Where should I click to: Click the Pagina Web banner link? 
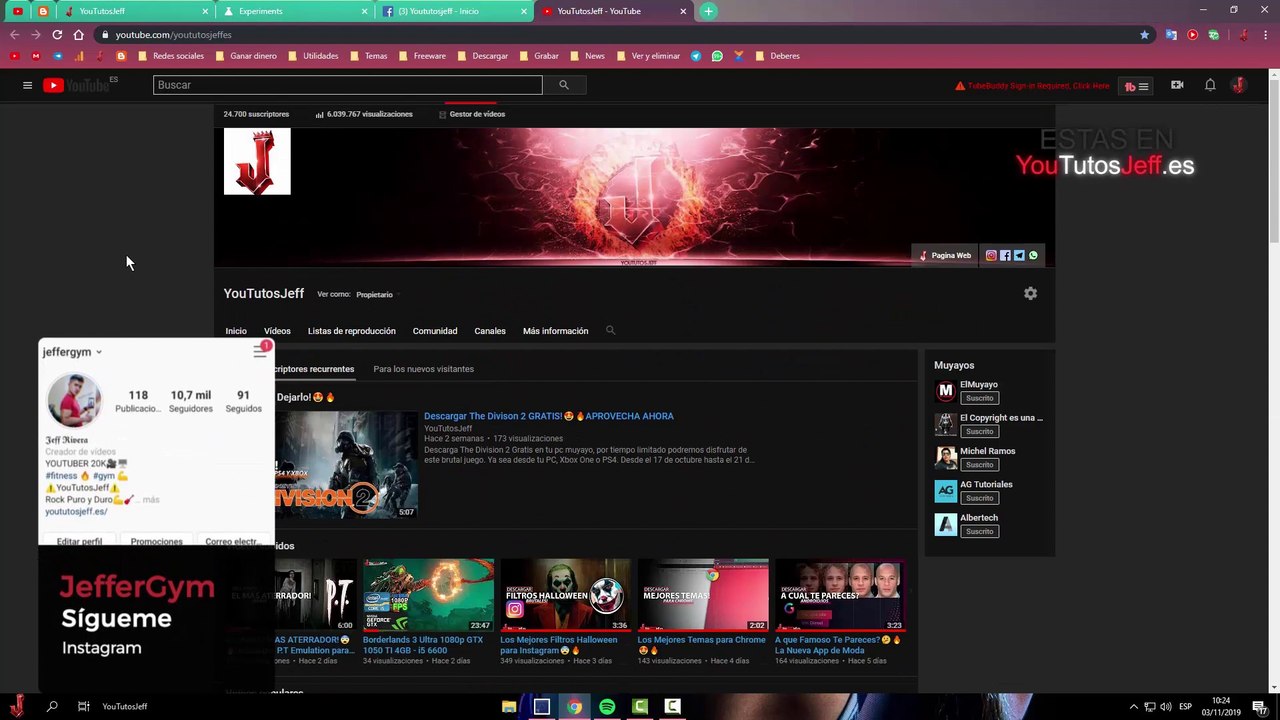click(945, 255)
